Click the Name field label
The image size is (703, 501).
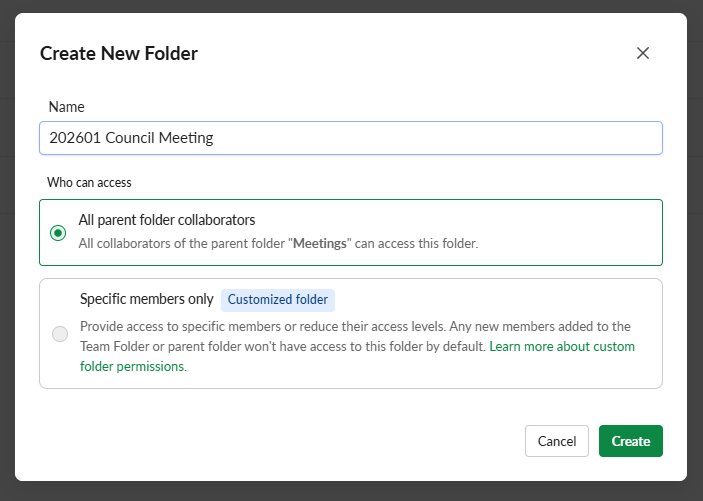pos(66,107)
